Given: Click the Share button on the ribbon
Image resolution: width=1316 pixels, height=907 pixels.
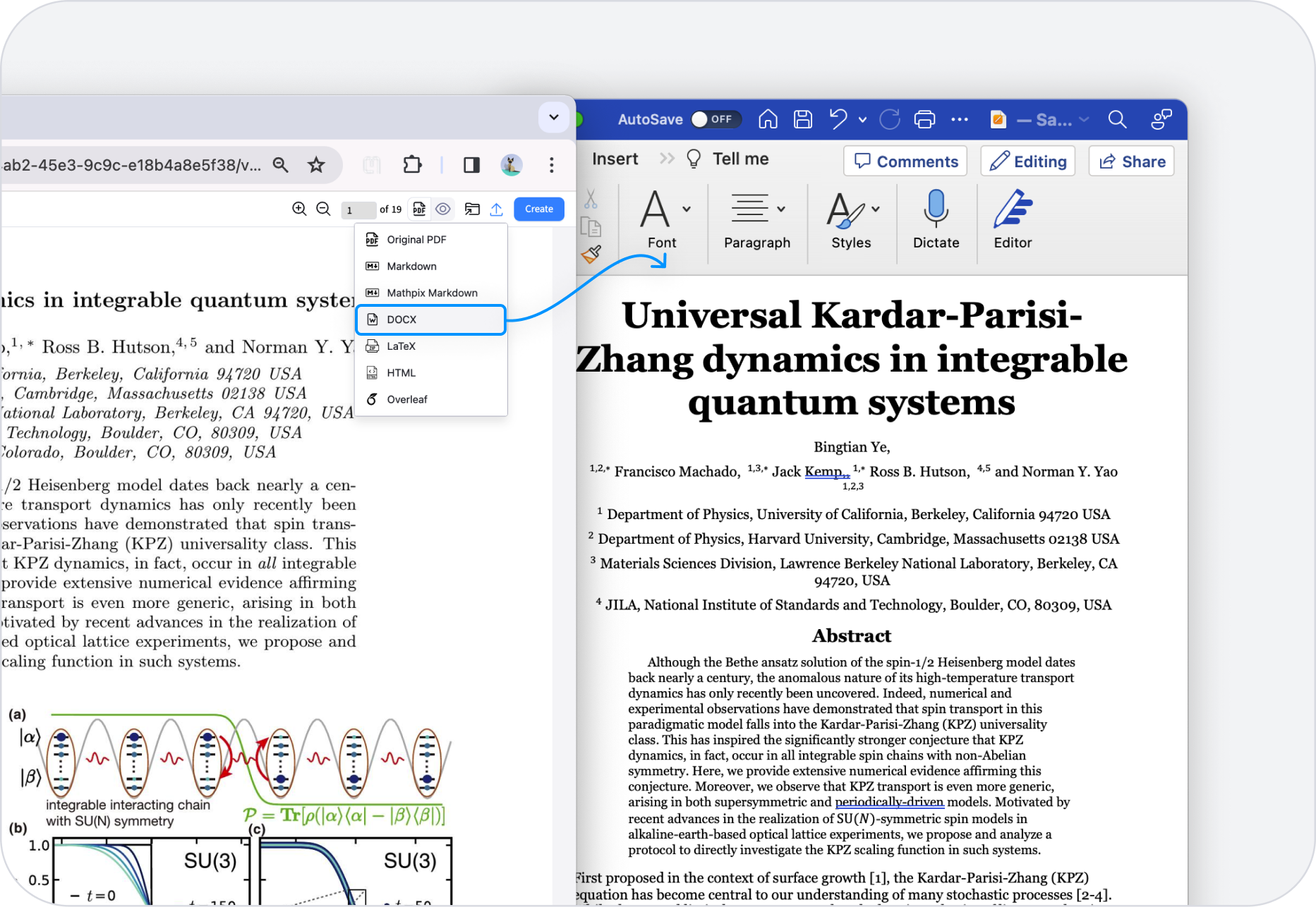Looking at the screenshot, I should [1131, 161].
